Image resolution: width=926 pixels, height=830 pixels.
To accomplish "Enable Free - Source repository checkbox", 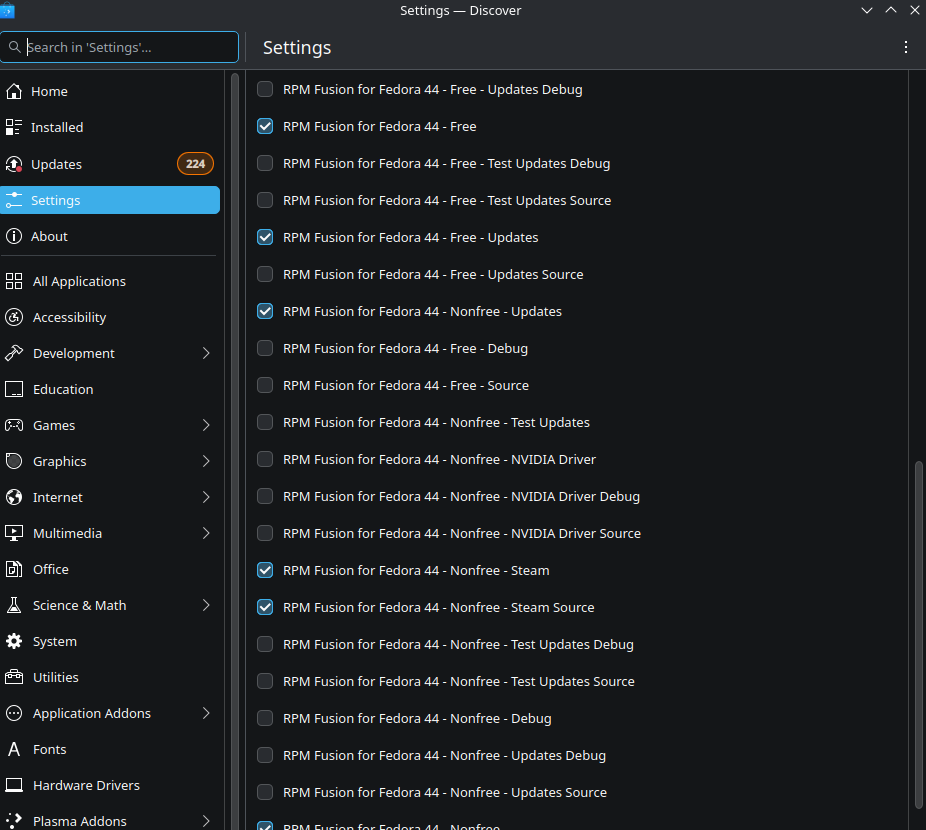I will tap(265, 385).
